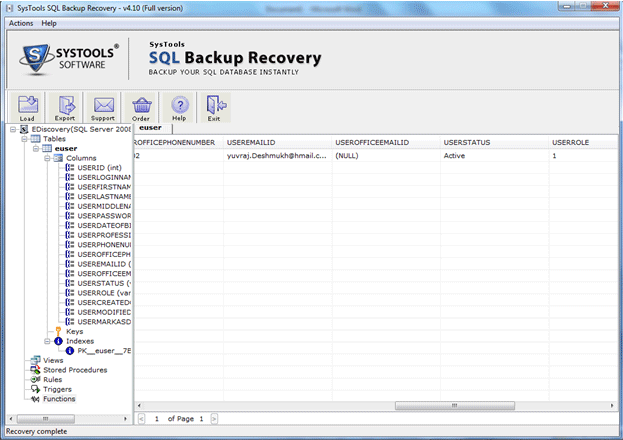Go to next page using arrow
Viewport: 623px width, 440px height.
coord(213,418)
